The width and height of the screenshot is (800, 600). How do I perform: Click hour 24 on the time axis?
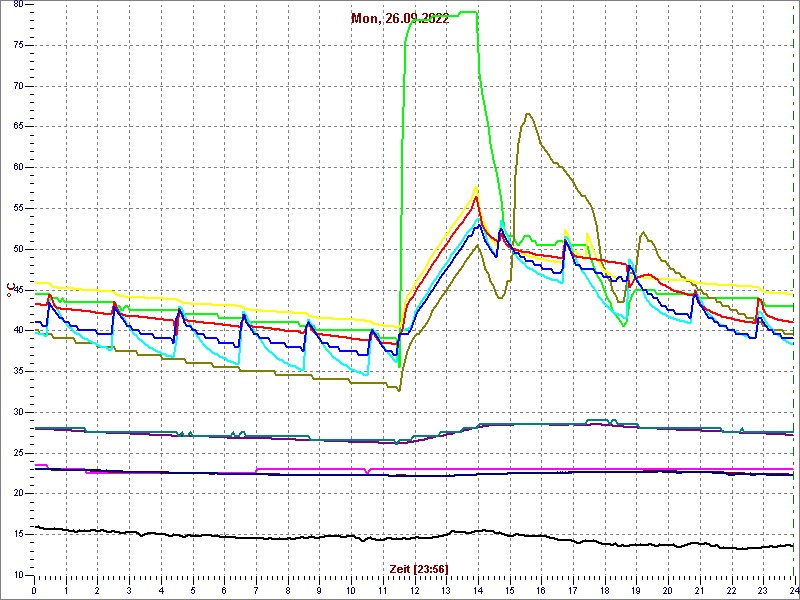[792, 590]
